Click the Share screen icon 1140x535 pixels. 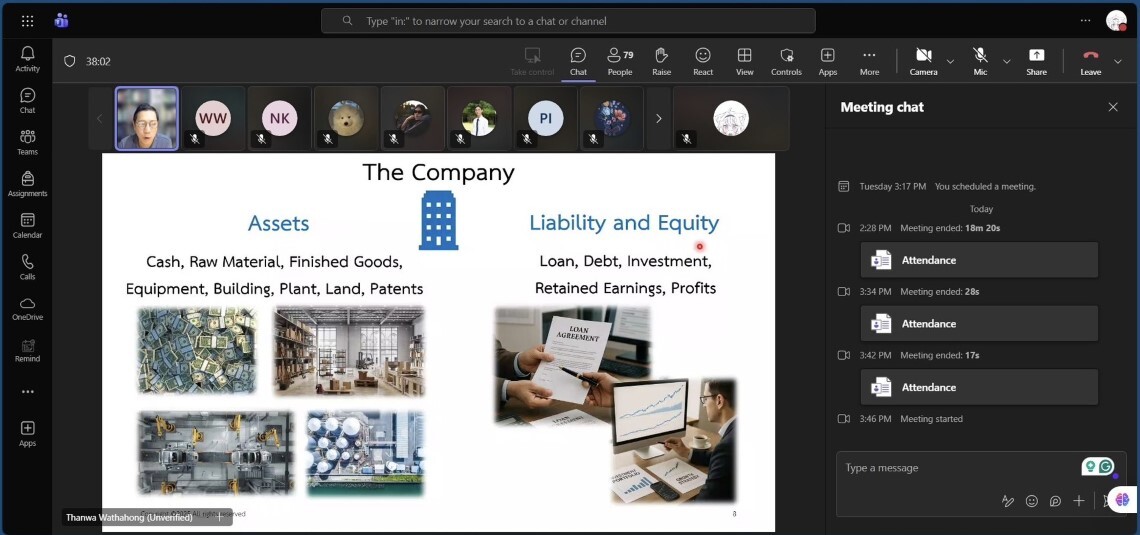pos(1036,60)
